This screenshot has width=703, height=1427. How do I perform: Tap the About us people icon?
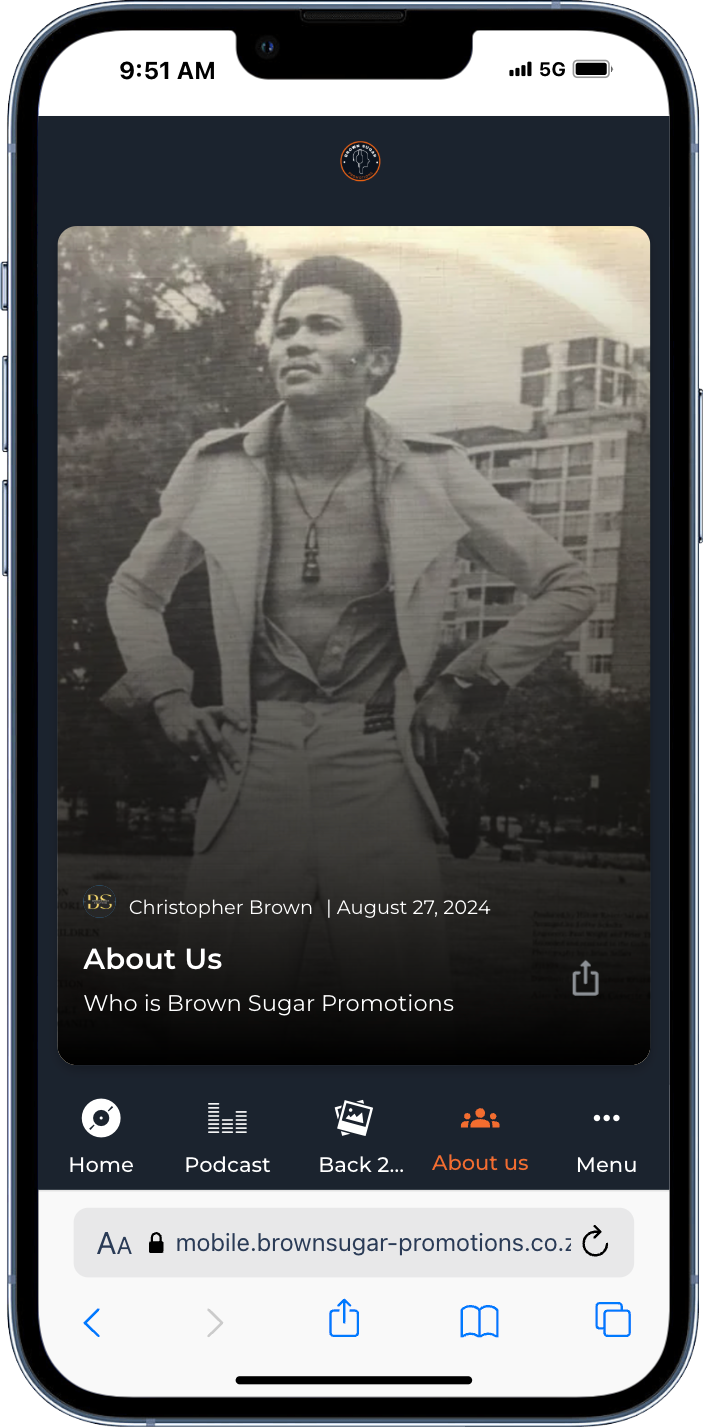tap(480, 1119)
